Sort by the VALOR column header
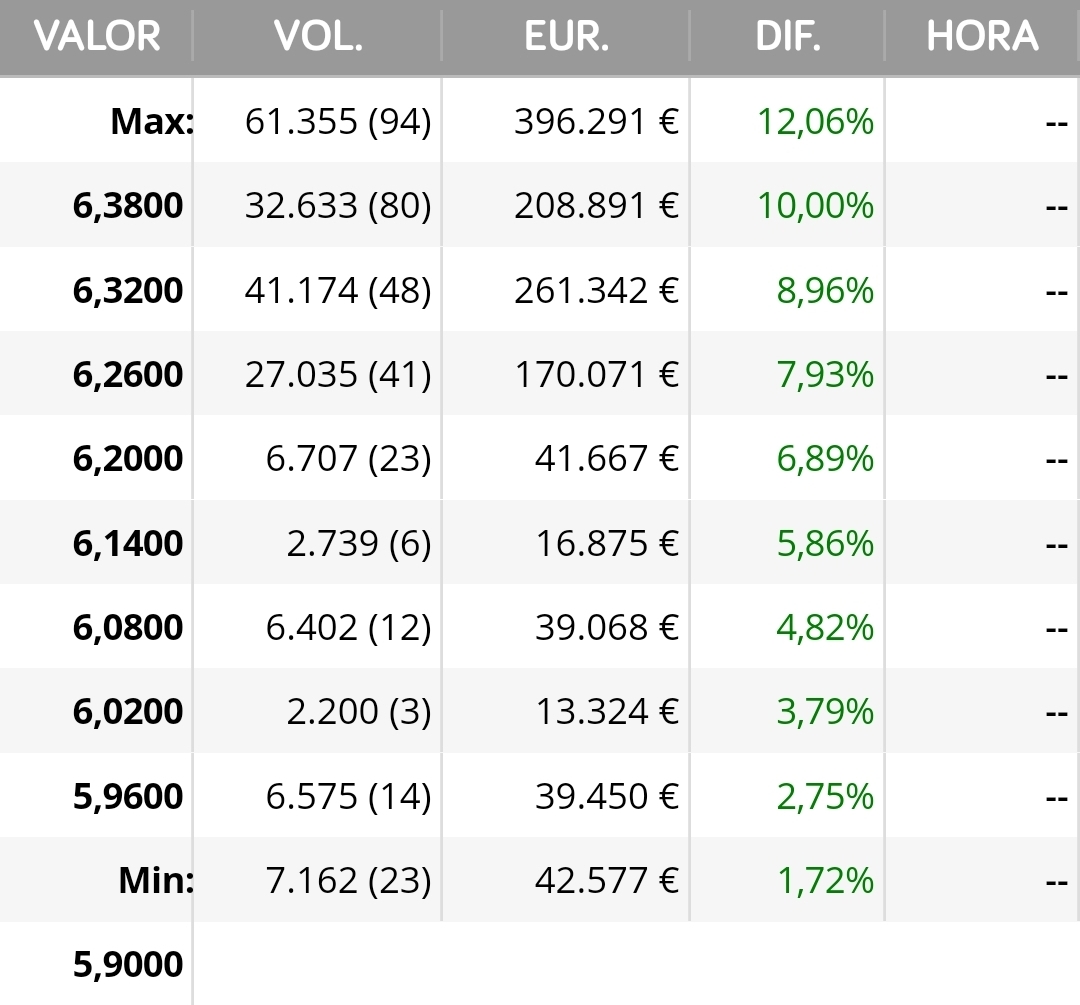The height and width of the screenshot is (1005, 1080). coord(97,37)
